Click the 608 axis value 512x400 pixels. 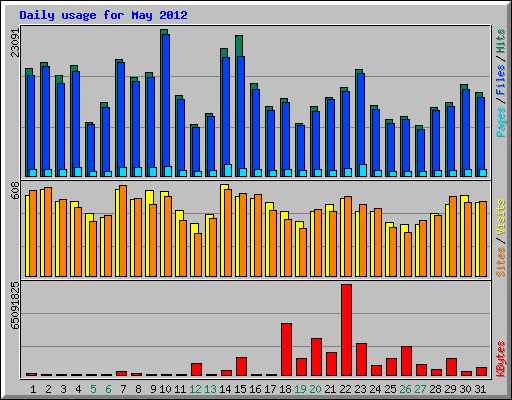pos(16,191)
